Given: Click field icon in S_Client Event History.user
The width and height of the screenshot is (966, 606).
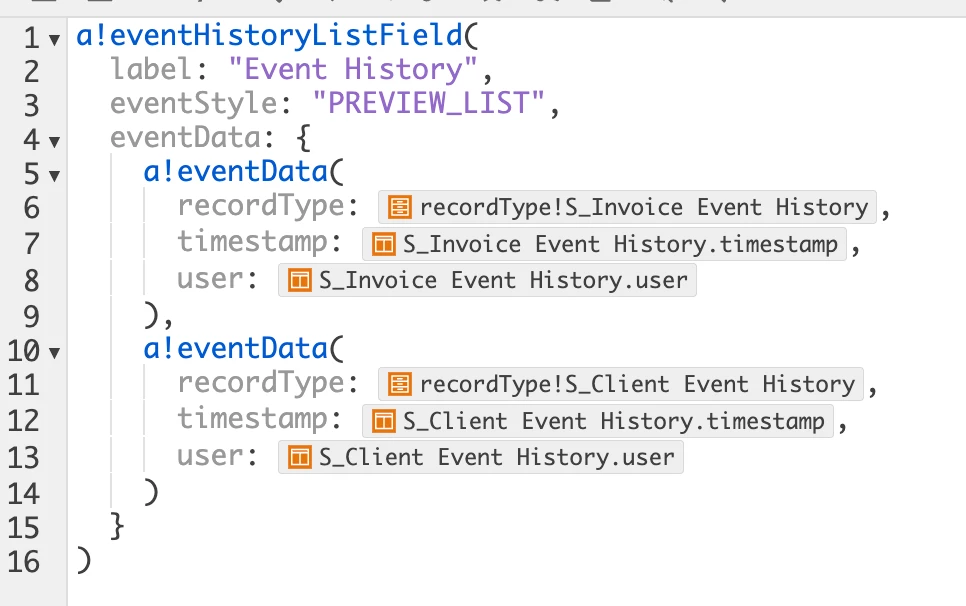Looking at the screenshot, I should coord(299,458).
